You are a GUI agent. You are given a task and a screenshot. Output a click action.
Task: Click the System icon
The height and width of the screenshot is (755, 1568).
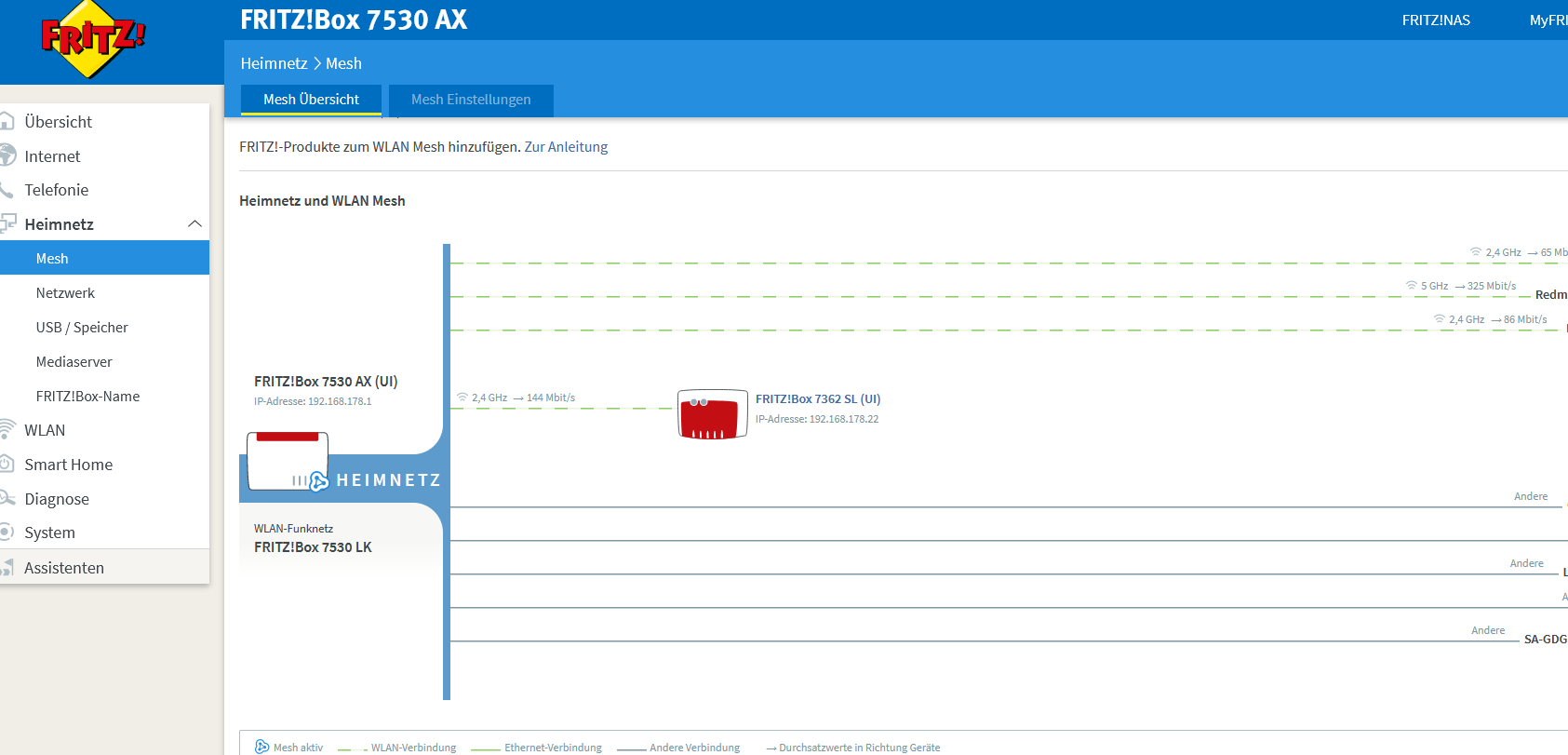pos(7,532)
